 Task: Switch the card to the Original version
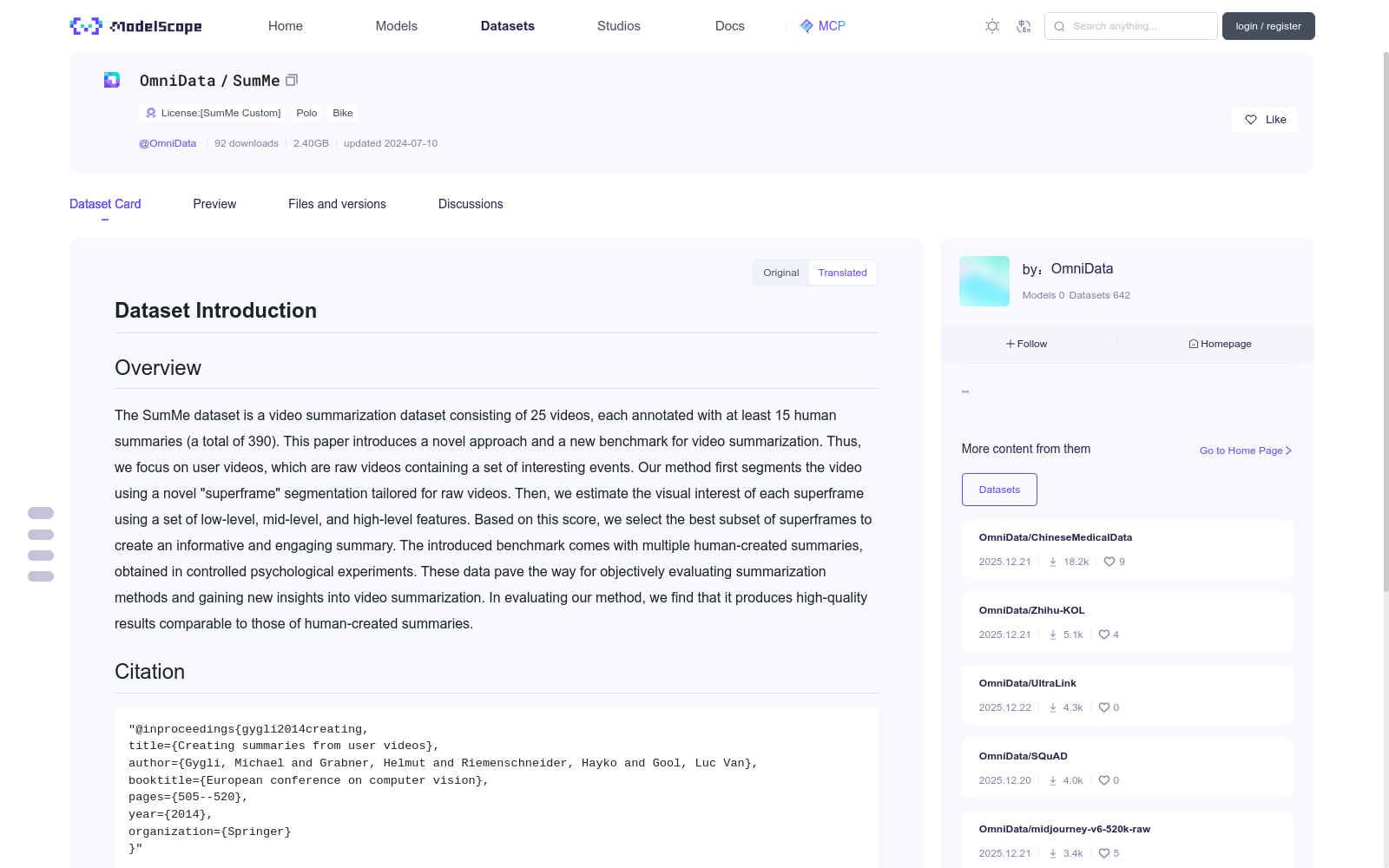point(781,273)
